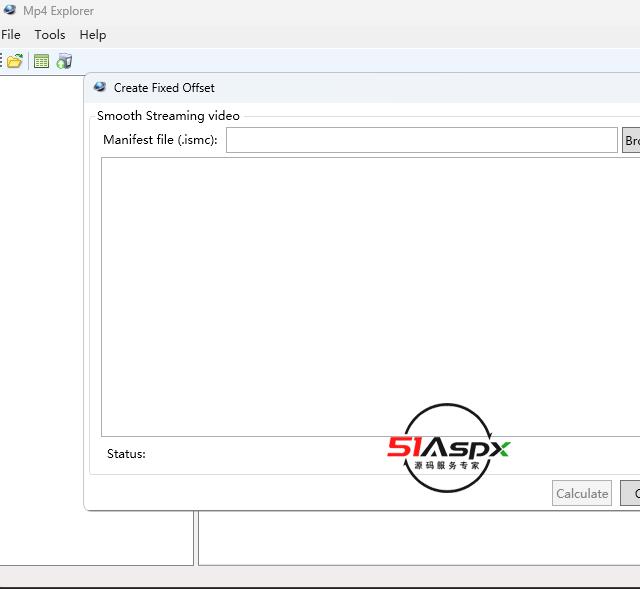Click the 'Create Fixed Offset' dialog title
640x589 pixels.
coord(164,88)
